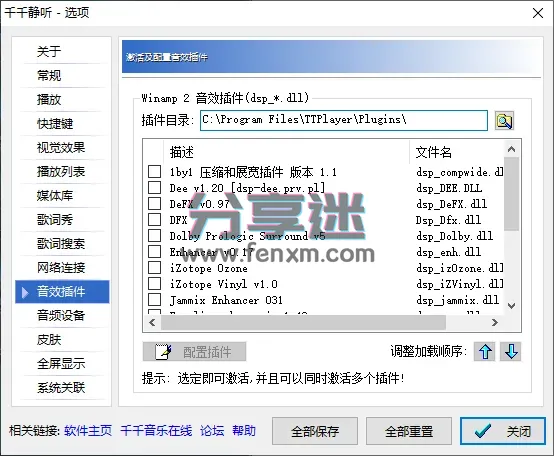
Task: Enable the DeFX v0.97 plugin checkbox
Action: pyautogui.click(x=154, y=203)
